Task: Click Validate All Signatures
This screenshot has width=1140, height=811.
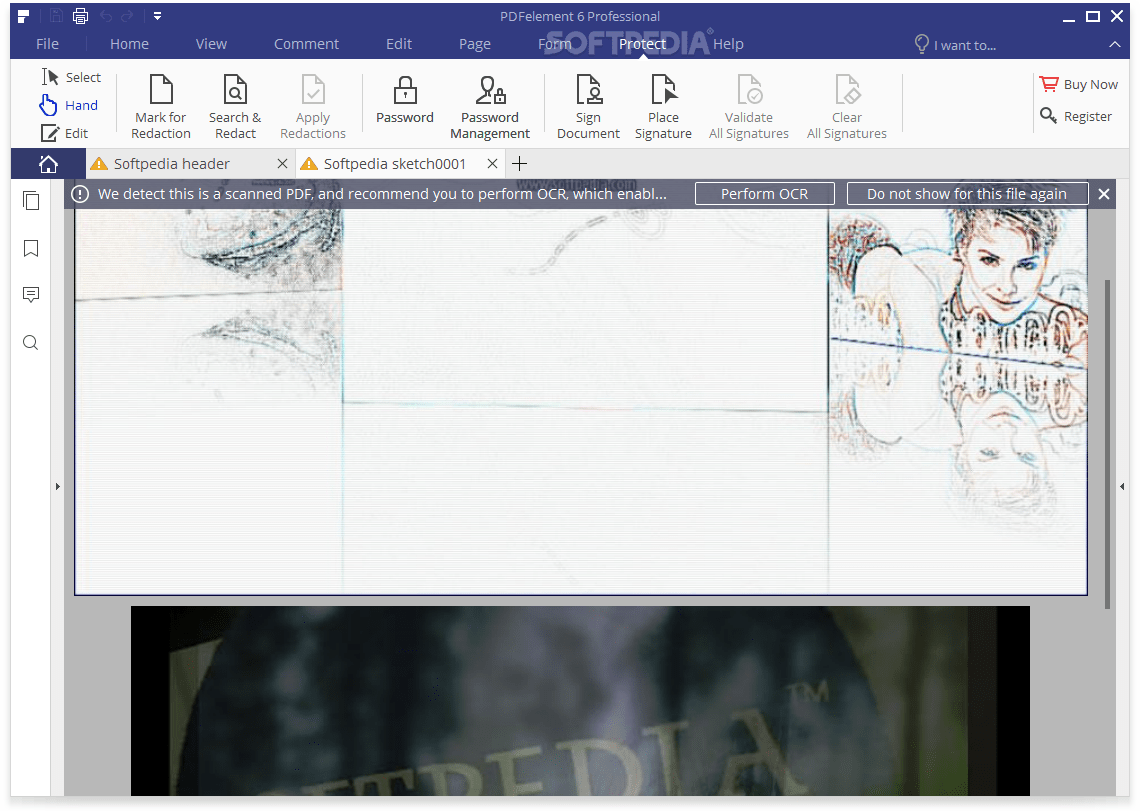Action: (749, 106)
